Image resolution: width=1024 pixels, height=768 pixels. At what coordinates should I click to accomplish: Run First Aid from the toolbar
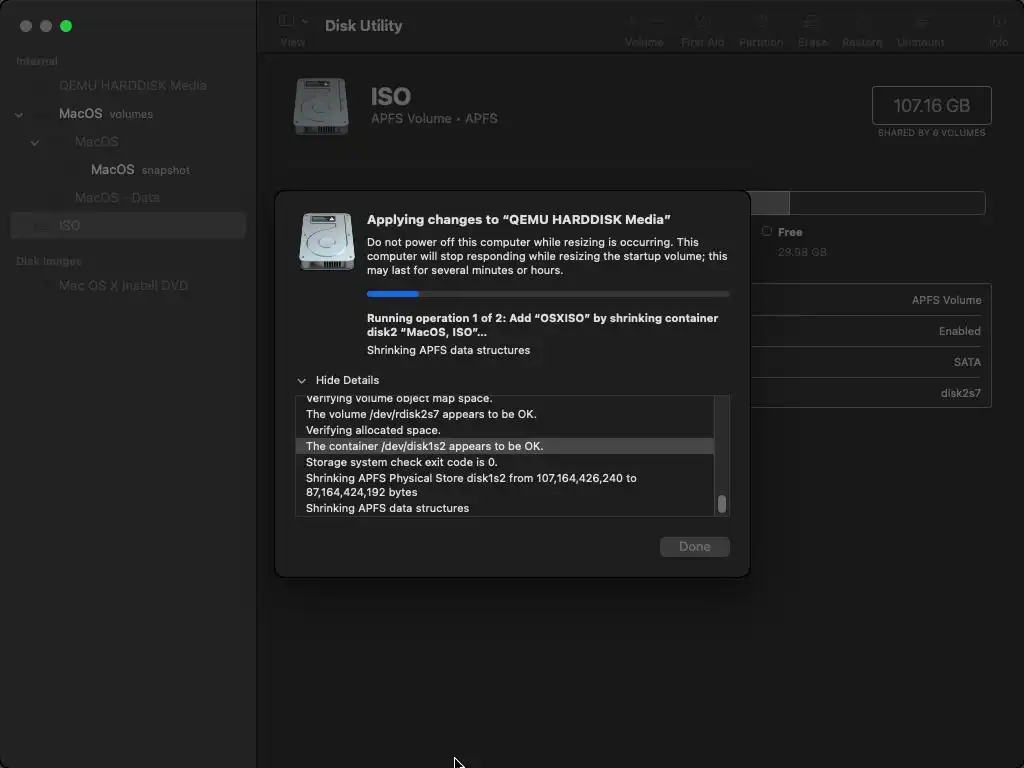(x=702, y=31)
